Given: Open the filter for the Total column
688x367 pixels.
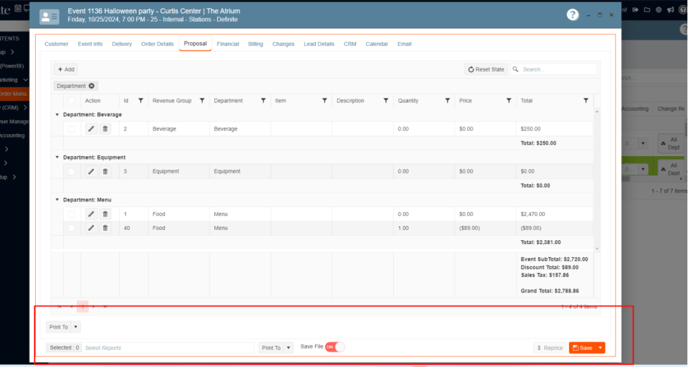Looking at the screenshot, I should [586, 101].
